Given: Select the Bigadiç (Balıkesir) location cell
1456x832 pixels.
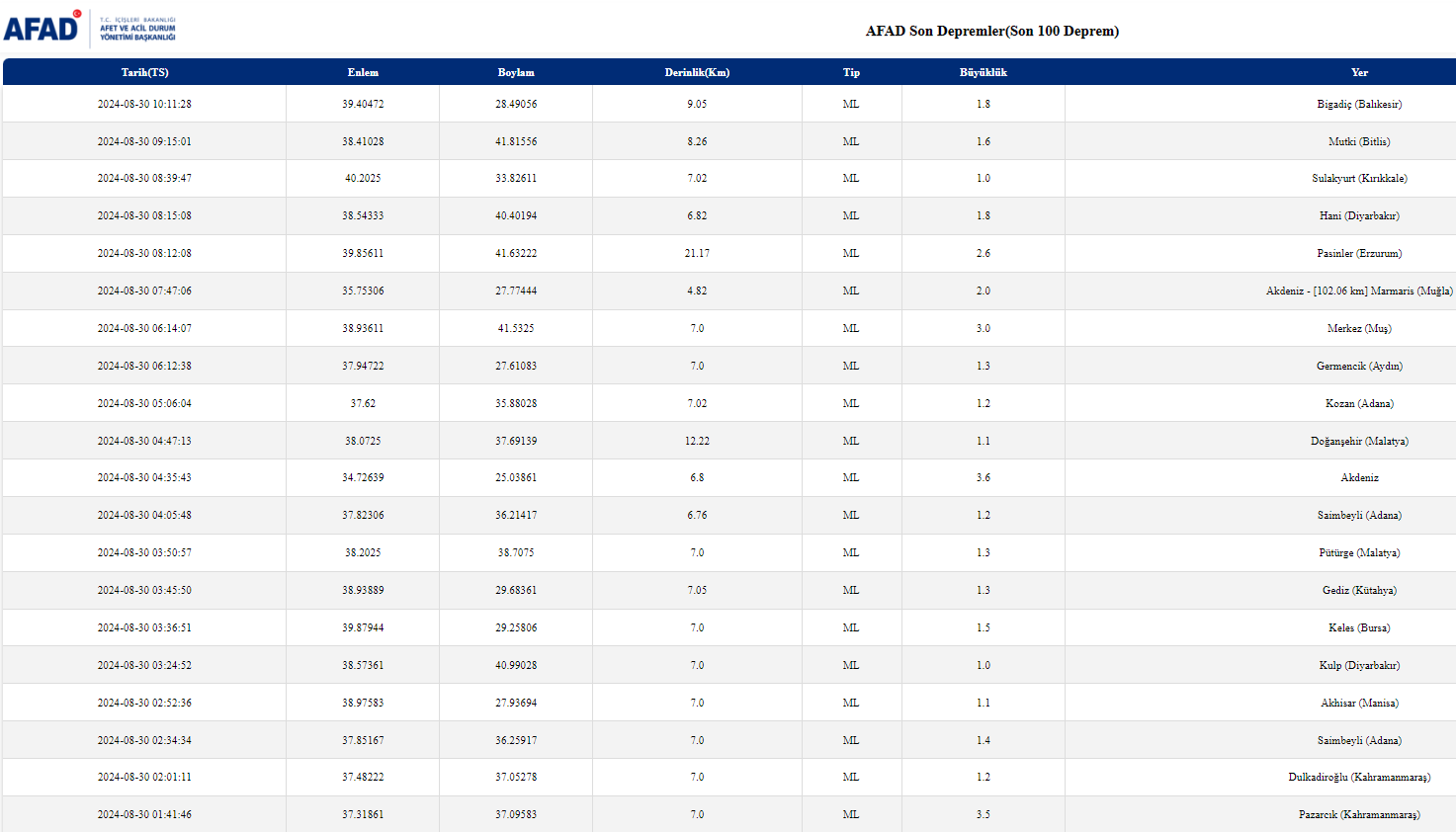Looking at the screenshot, I should [1359, 104].
